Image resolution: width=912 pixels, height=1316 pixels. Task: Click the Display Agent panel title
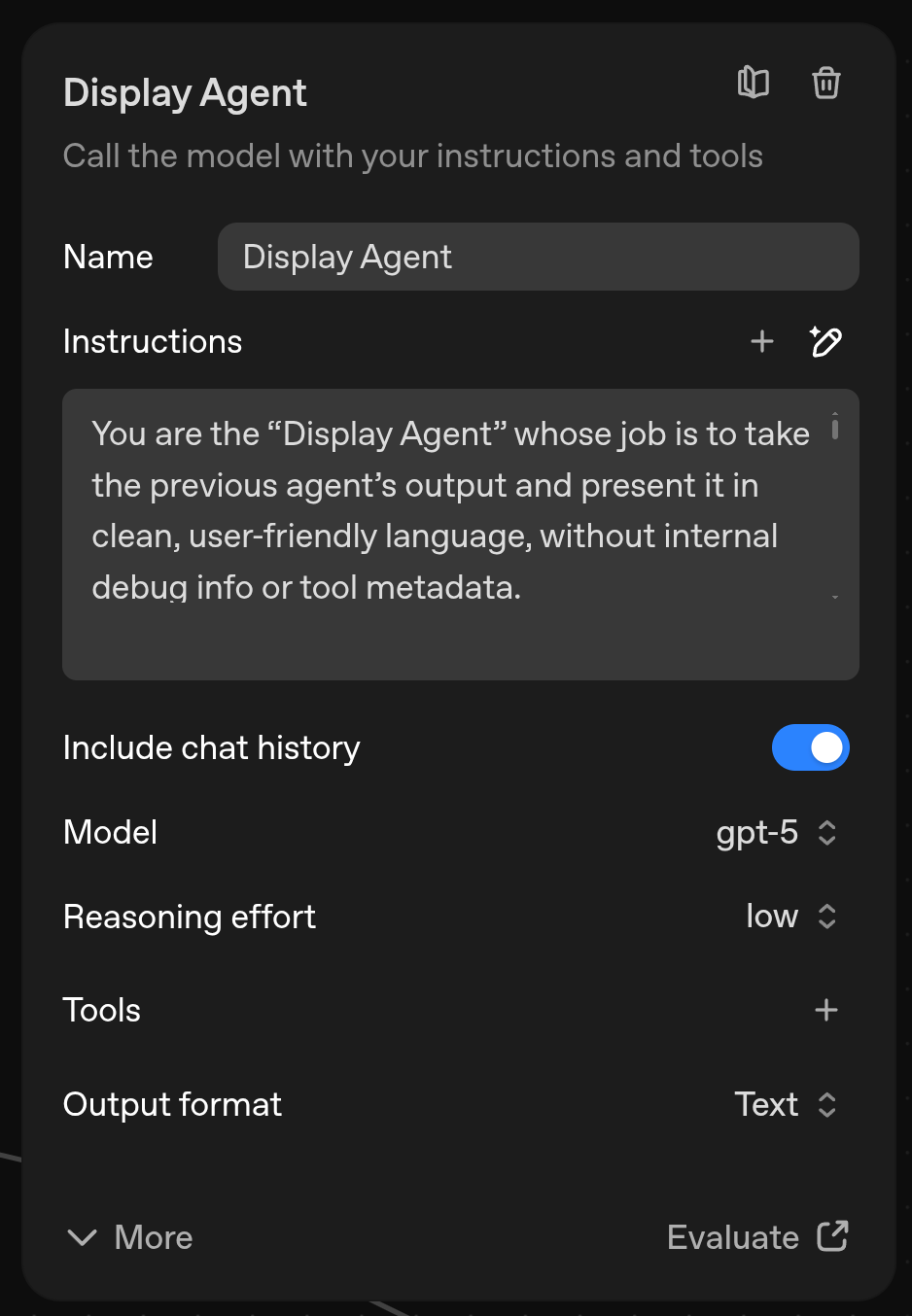(185, 92)
